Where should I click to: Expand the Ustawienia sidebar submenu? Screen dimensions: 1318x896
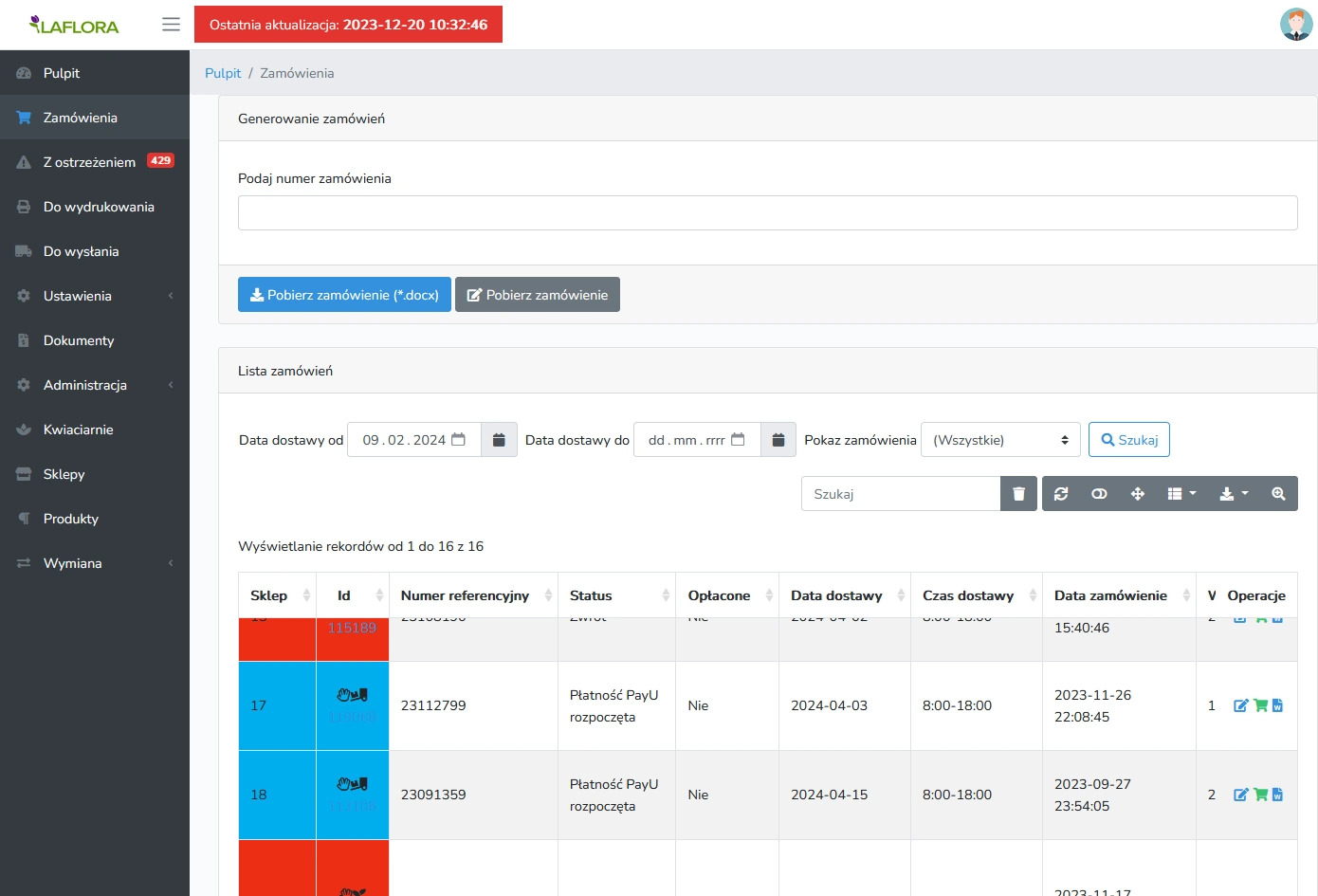(x=95, y=296)
